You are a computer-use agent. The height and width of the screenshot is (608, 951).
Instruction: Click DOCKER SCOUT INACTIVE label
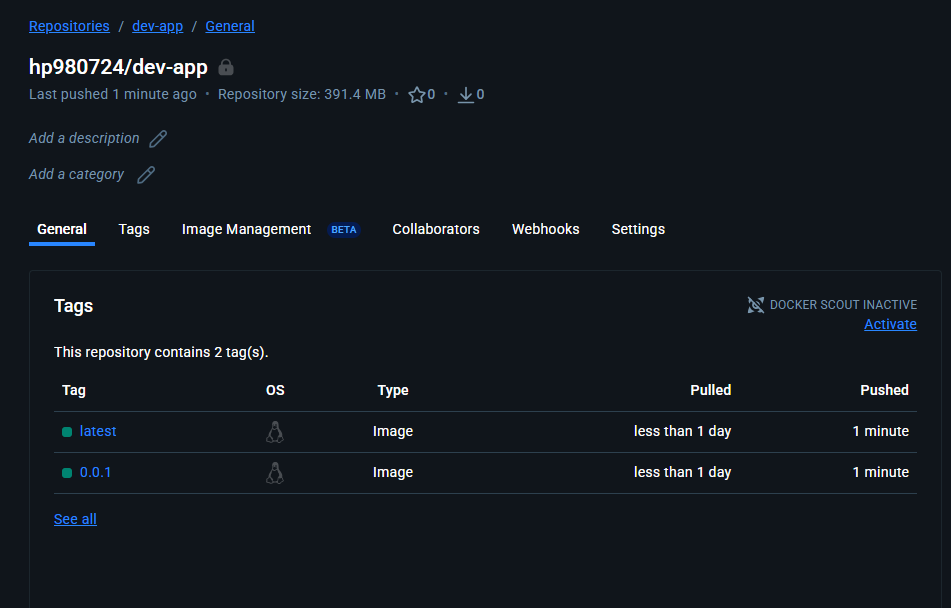(844, 305)
